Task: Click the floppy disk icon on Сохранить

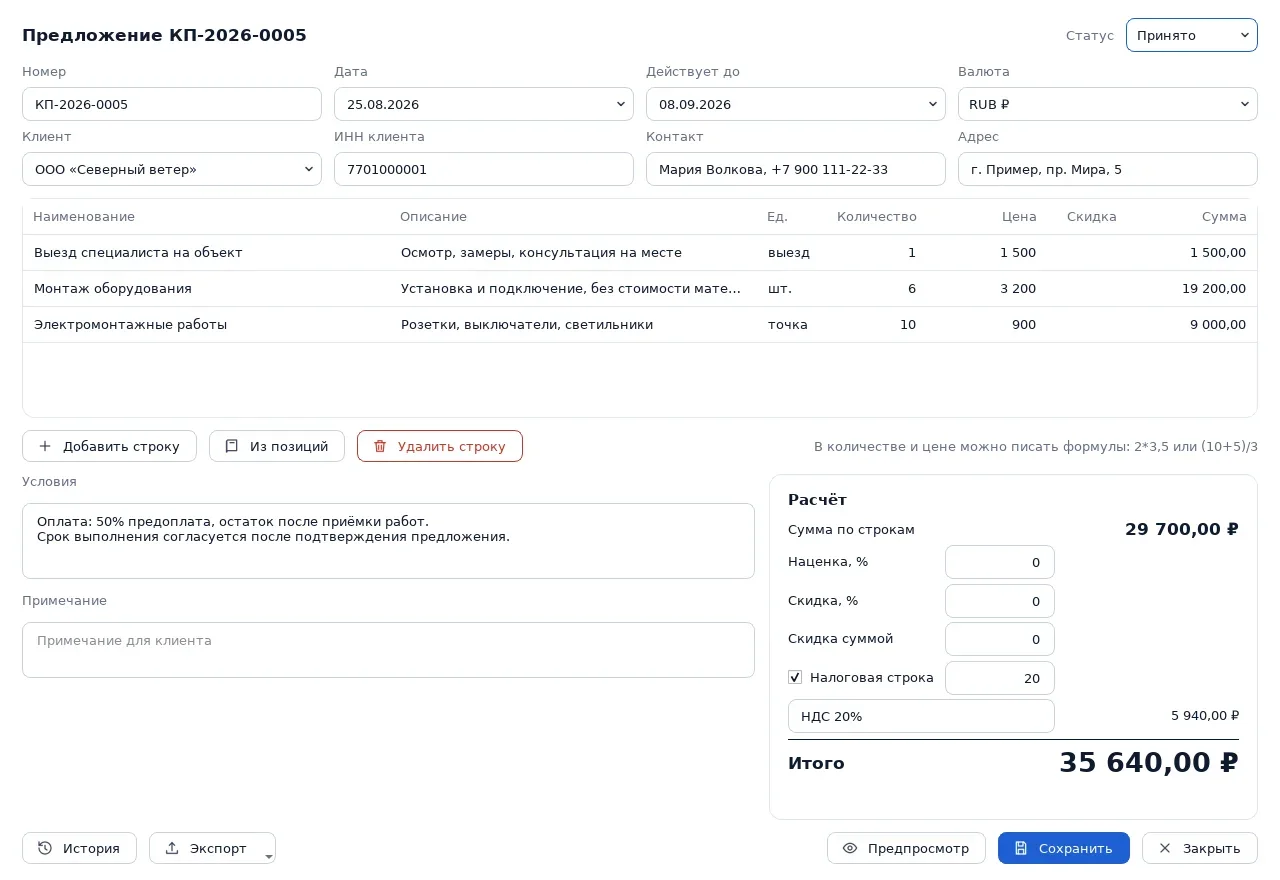Action: coord(1021,848)
